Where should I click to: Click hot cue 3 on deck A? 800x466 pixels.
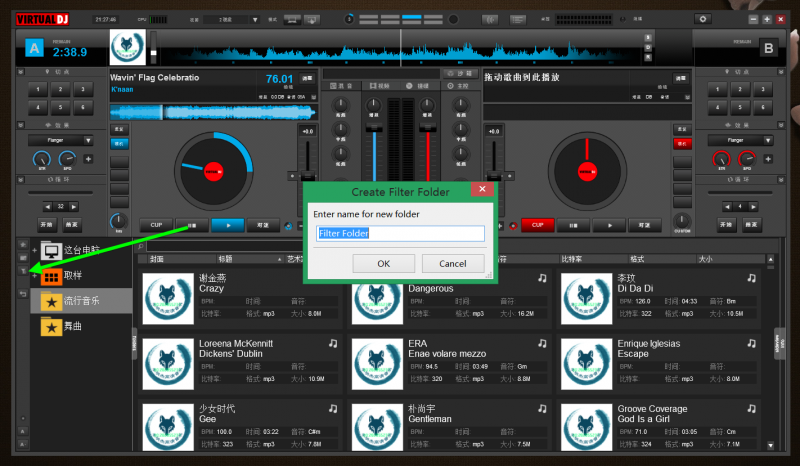[83, 89]
